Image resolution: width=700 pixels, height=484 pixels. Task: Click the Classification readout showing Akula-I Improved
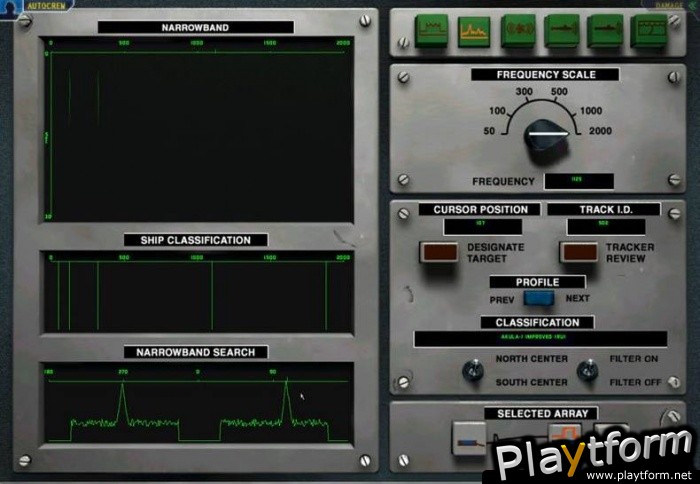pos(541,338)
